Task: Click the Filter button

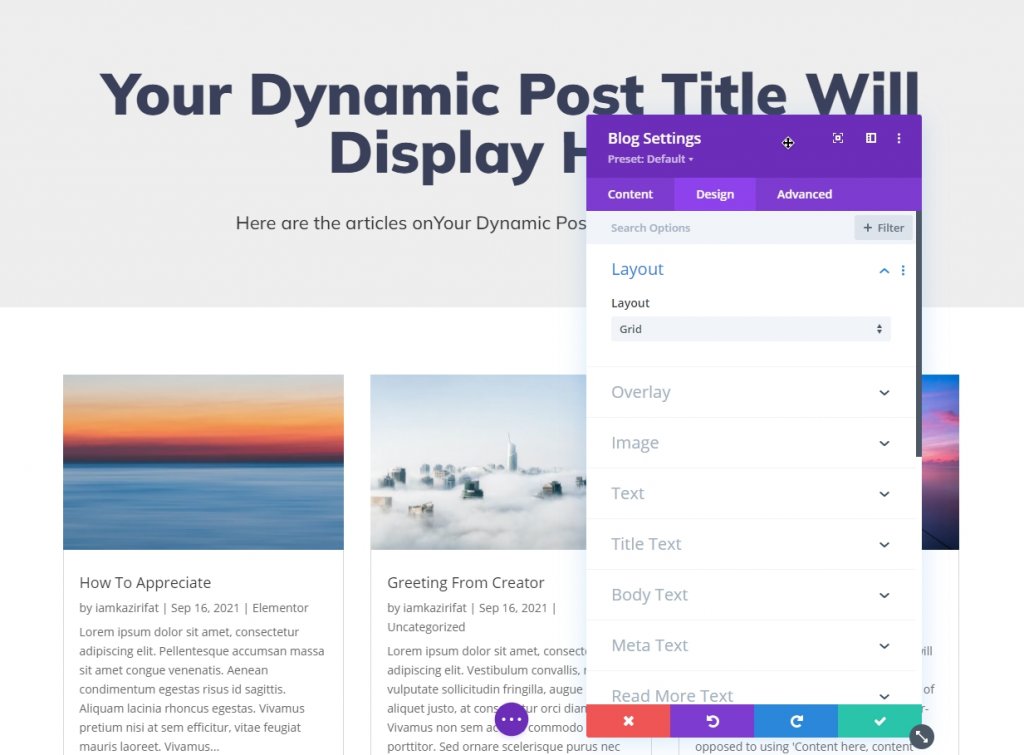Action: point(883,228)
